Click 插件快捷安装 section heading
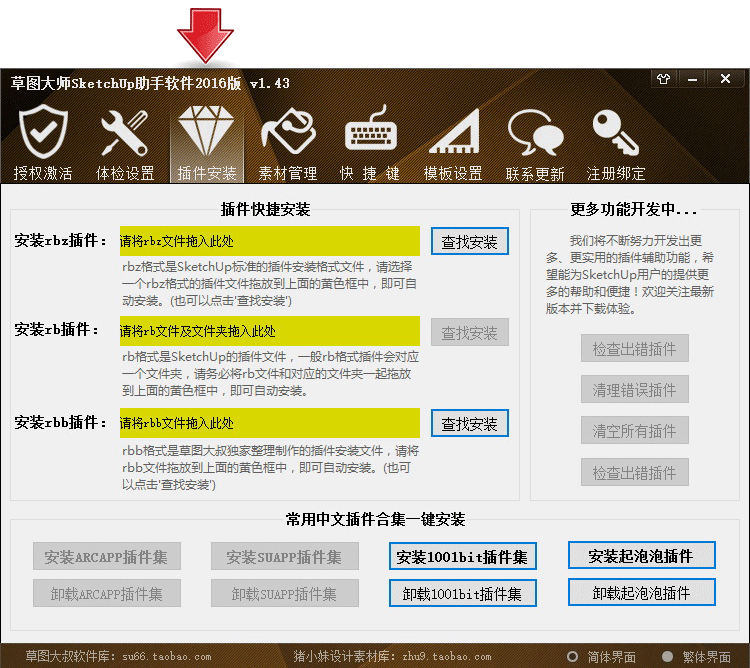Screen dimensions: 750x668 265,209
